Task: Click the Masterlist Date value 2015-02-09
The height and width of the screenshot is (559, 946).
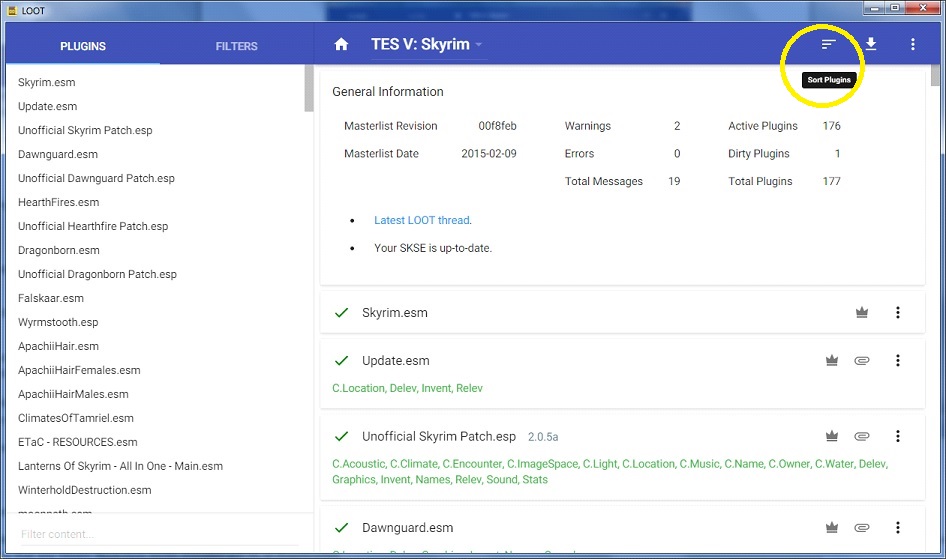Action: coord(489,154)
